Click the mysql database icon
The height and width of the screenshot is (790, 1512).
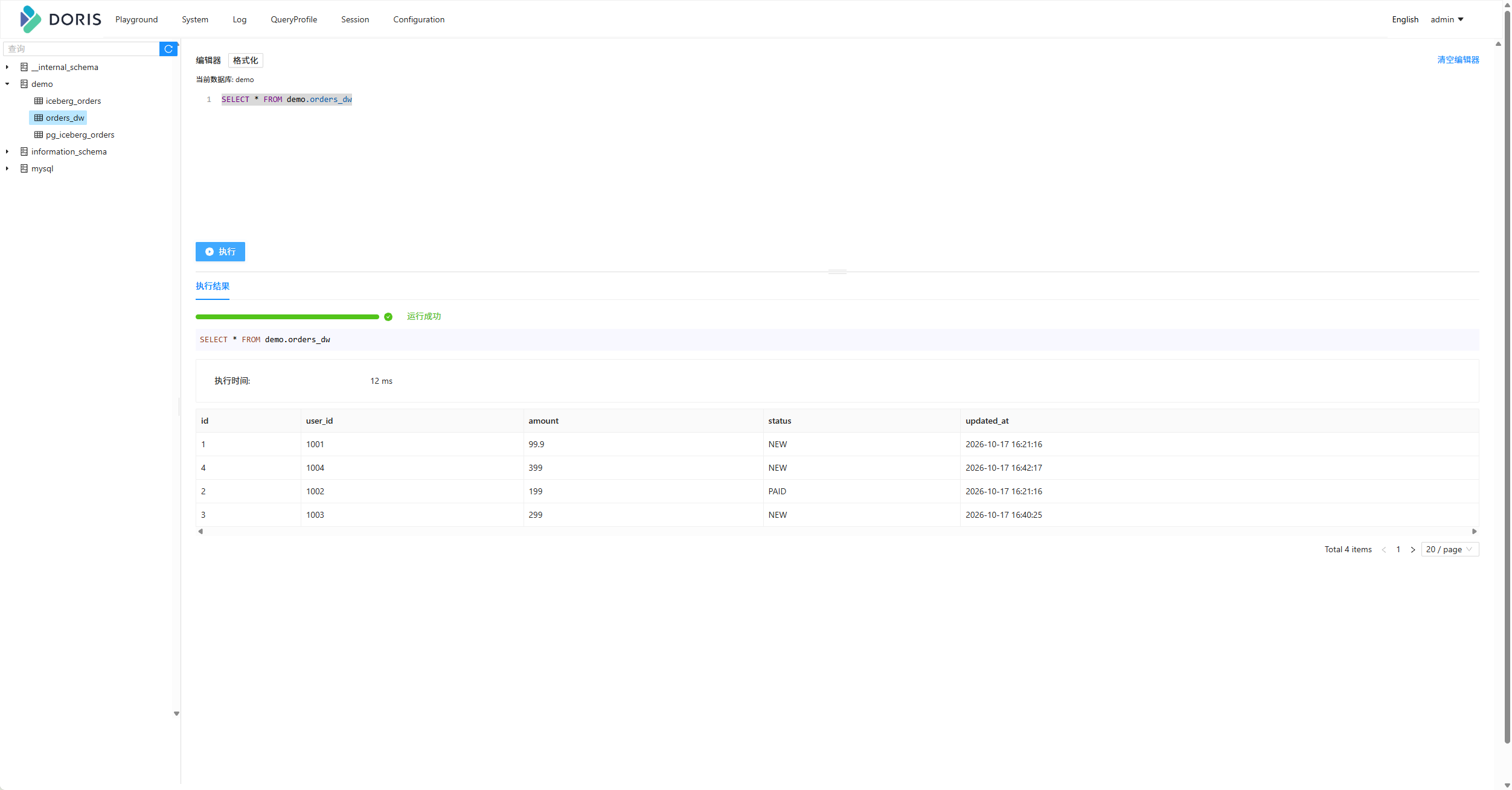[x=24, y=168]
